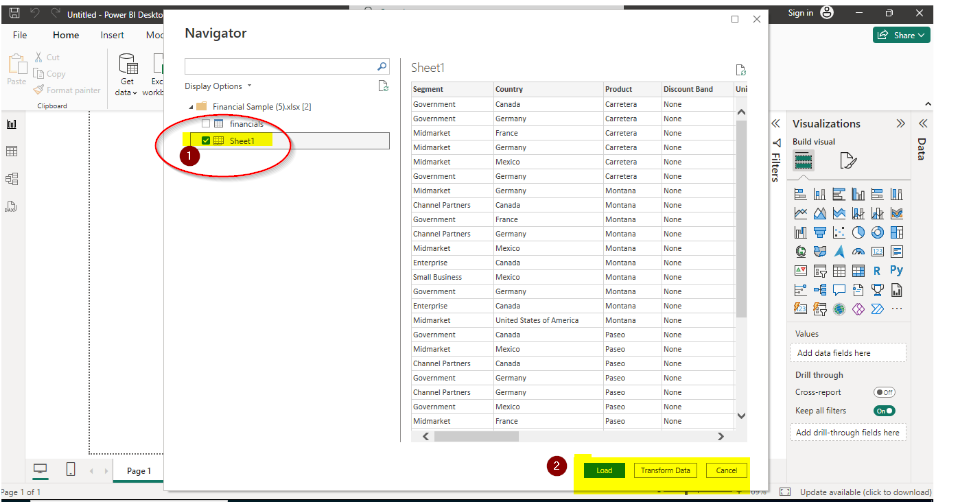The width and height of the screenshot is (958, 502).
Task: Choose the slicer visual
Action: point(819,271)
